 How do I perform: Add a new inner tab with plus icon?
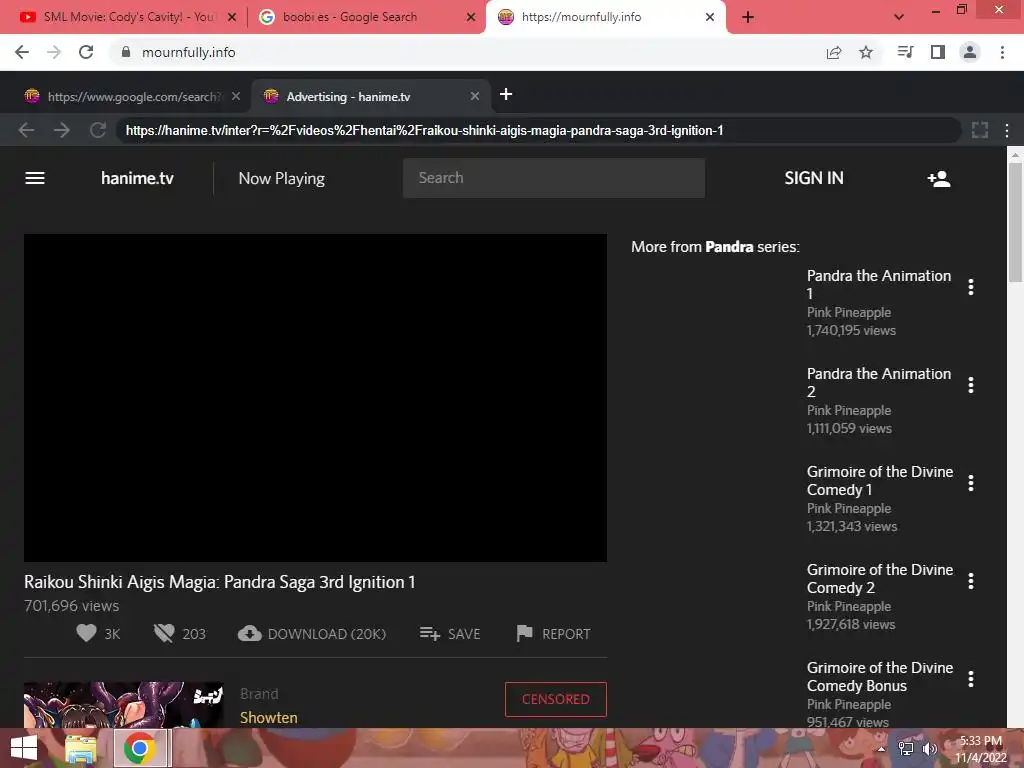[505, 95]
